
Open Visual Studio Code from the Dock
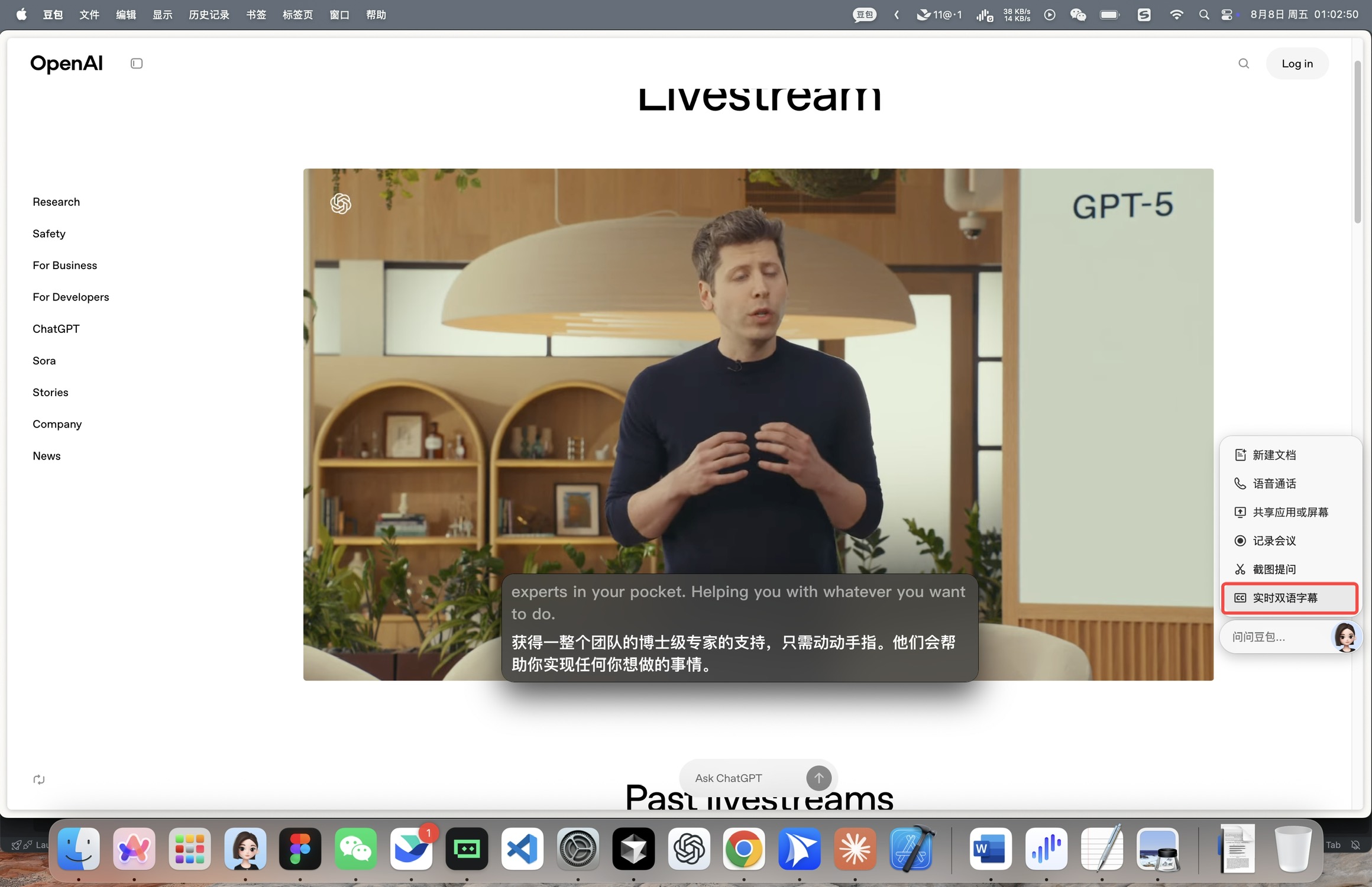pos(522,849)
